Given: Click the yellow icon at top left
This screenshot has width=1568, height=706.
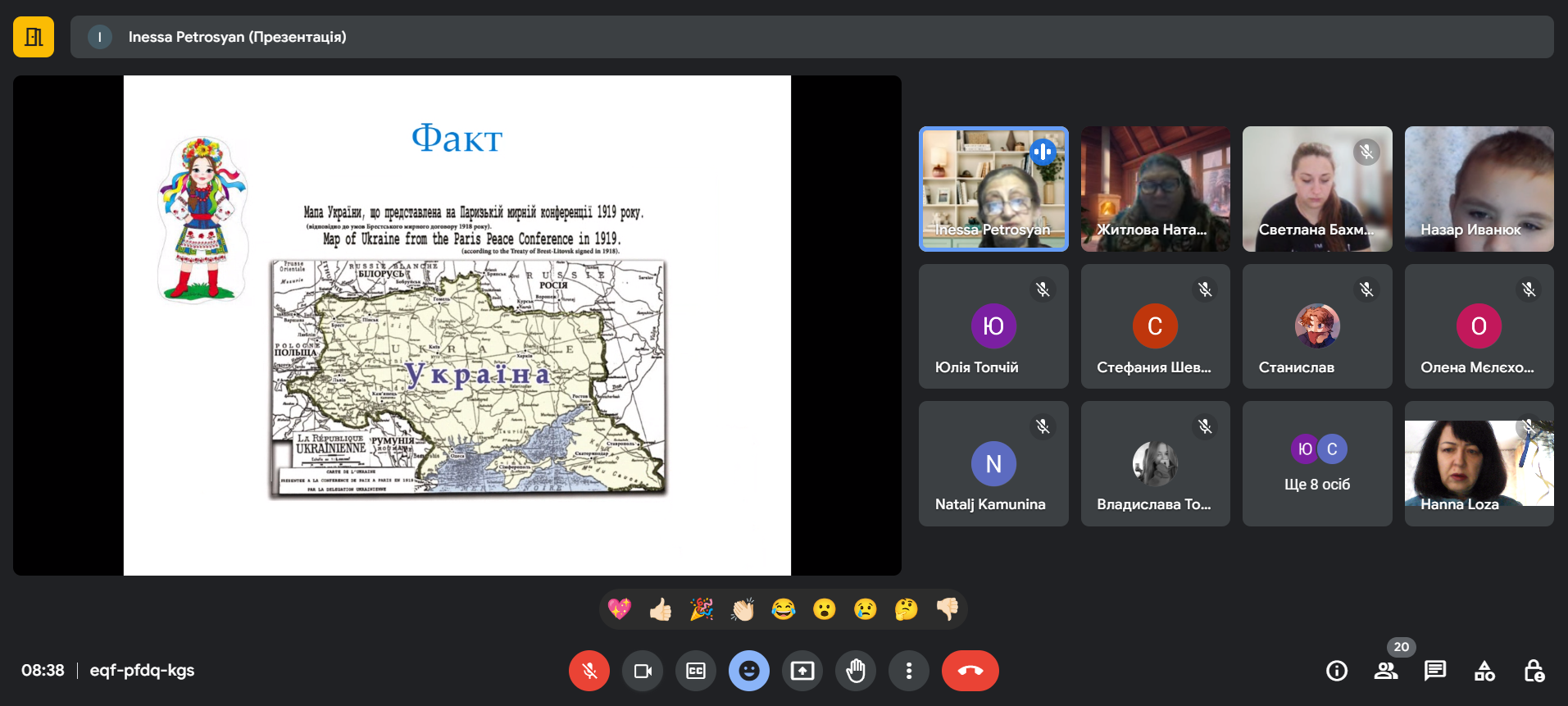Looking at the screenshot, I should tap(34, 37).
